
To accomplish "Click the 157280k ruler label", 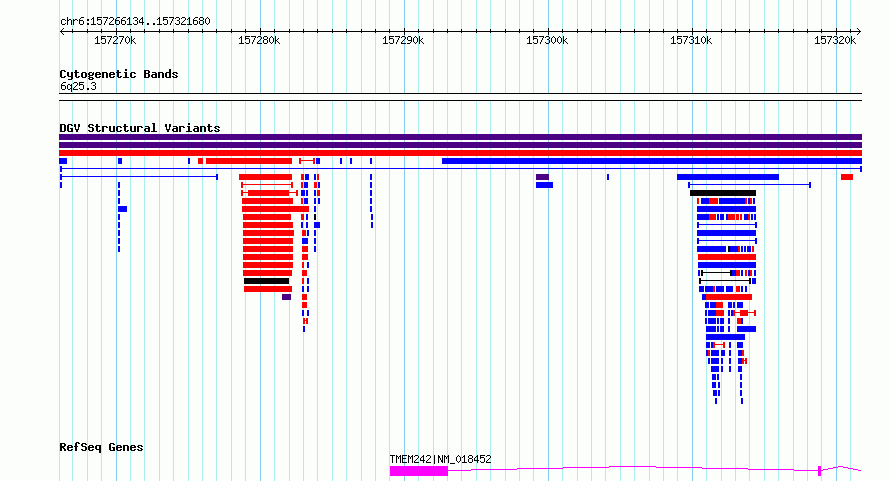I will pyautogui.click(x=259, y=40).
